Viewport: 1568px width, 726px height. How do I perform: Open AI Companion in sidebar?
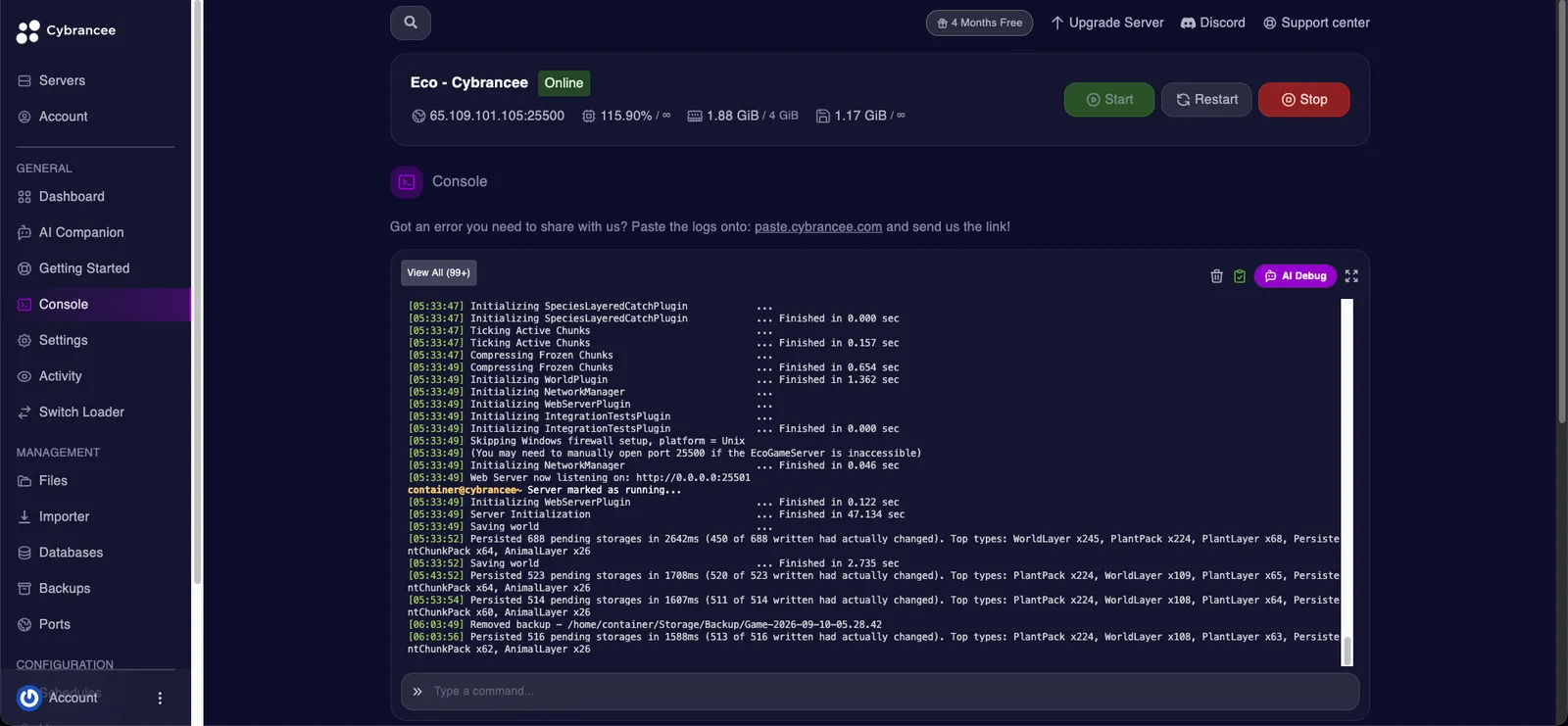95,232
